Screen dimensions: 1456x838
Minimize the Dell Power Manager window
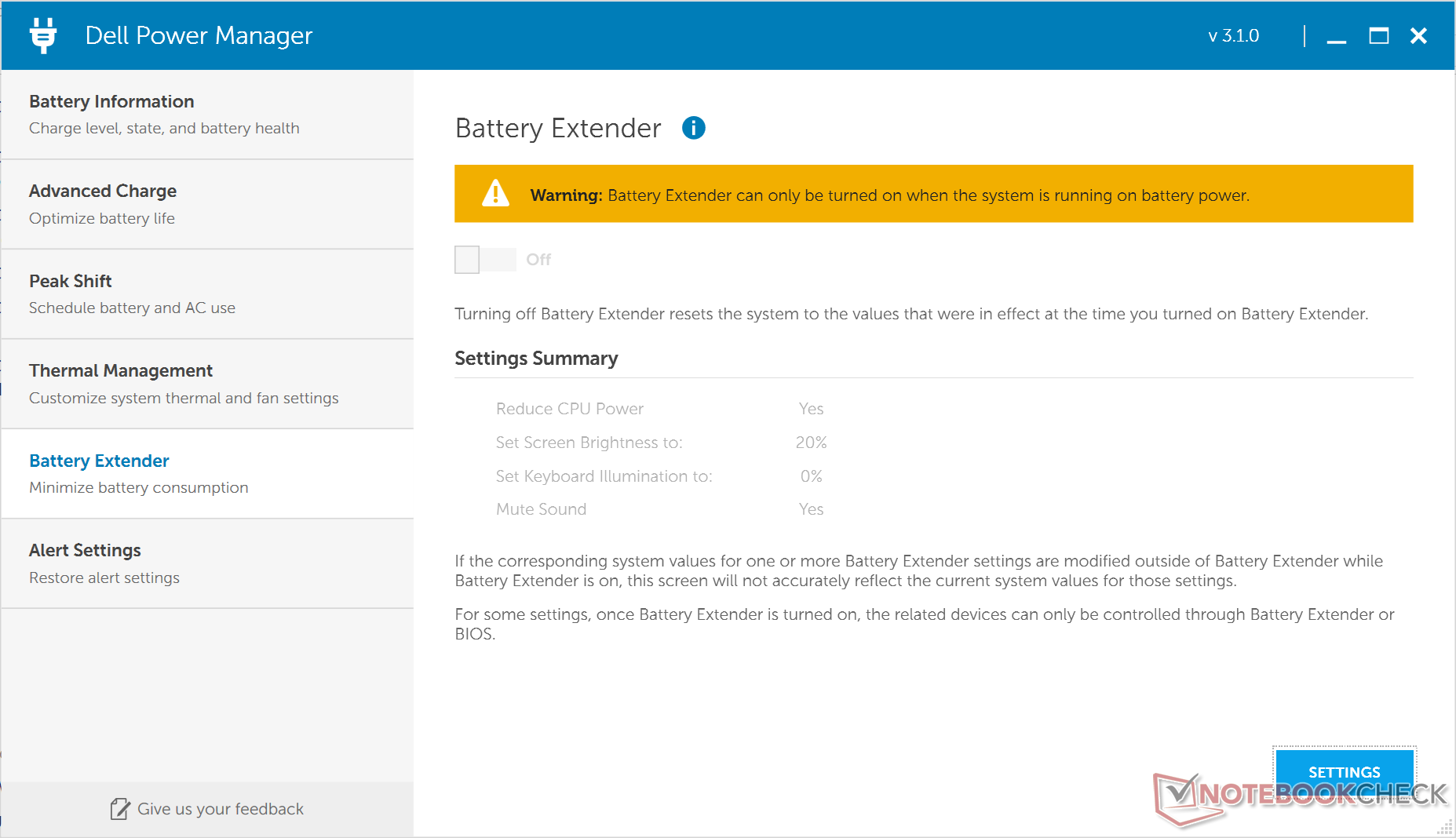click(1337, 37)
